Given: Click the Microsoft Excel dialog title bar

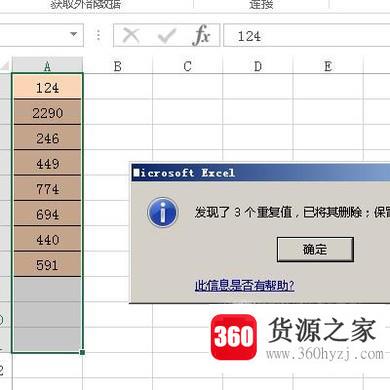Looking at the screenshot, I should [261, 173].
